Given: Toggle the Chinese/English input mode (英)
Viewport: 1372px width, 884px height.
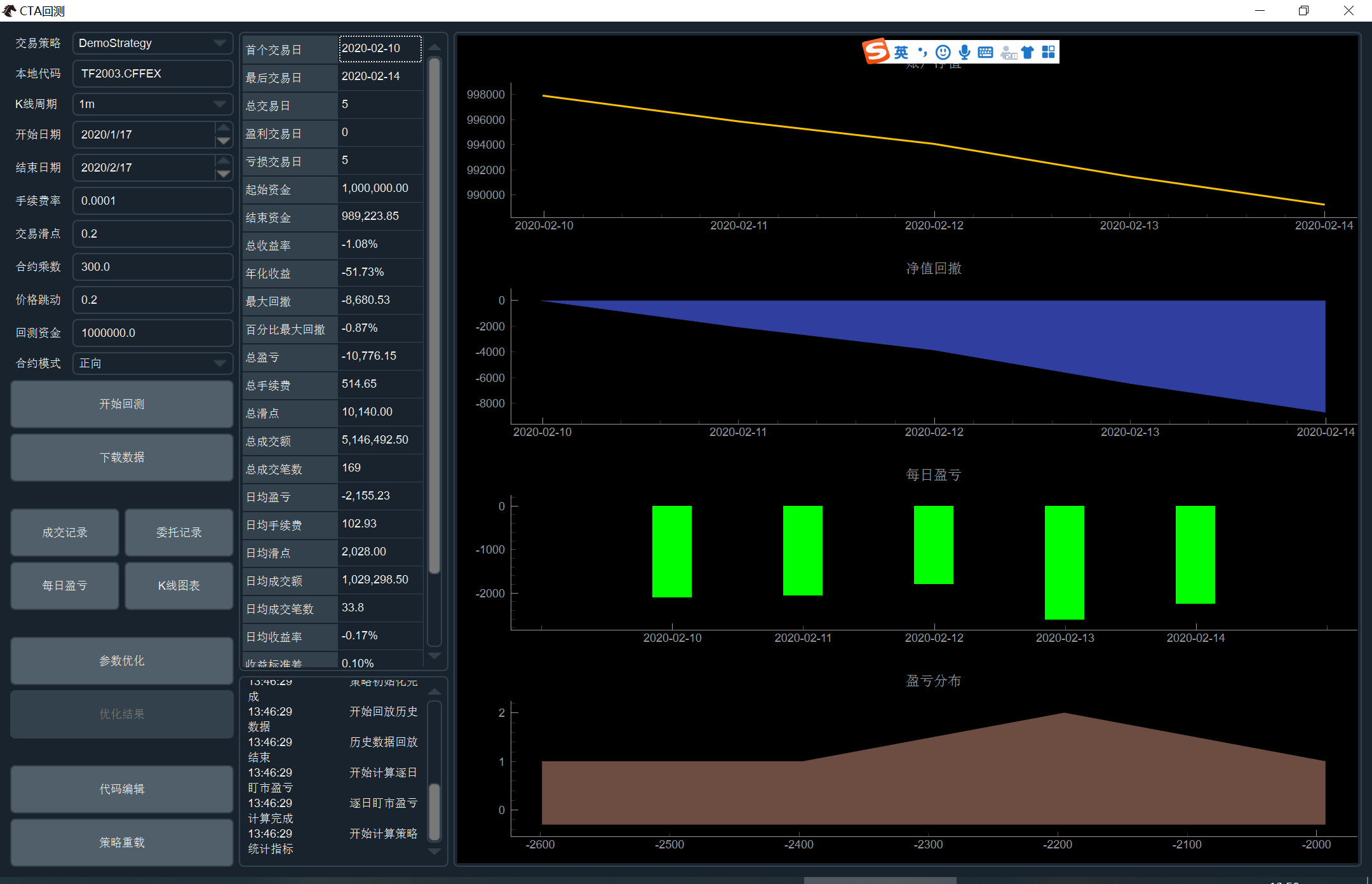Looking at the screenshot, I should (901, 52).
